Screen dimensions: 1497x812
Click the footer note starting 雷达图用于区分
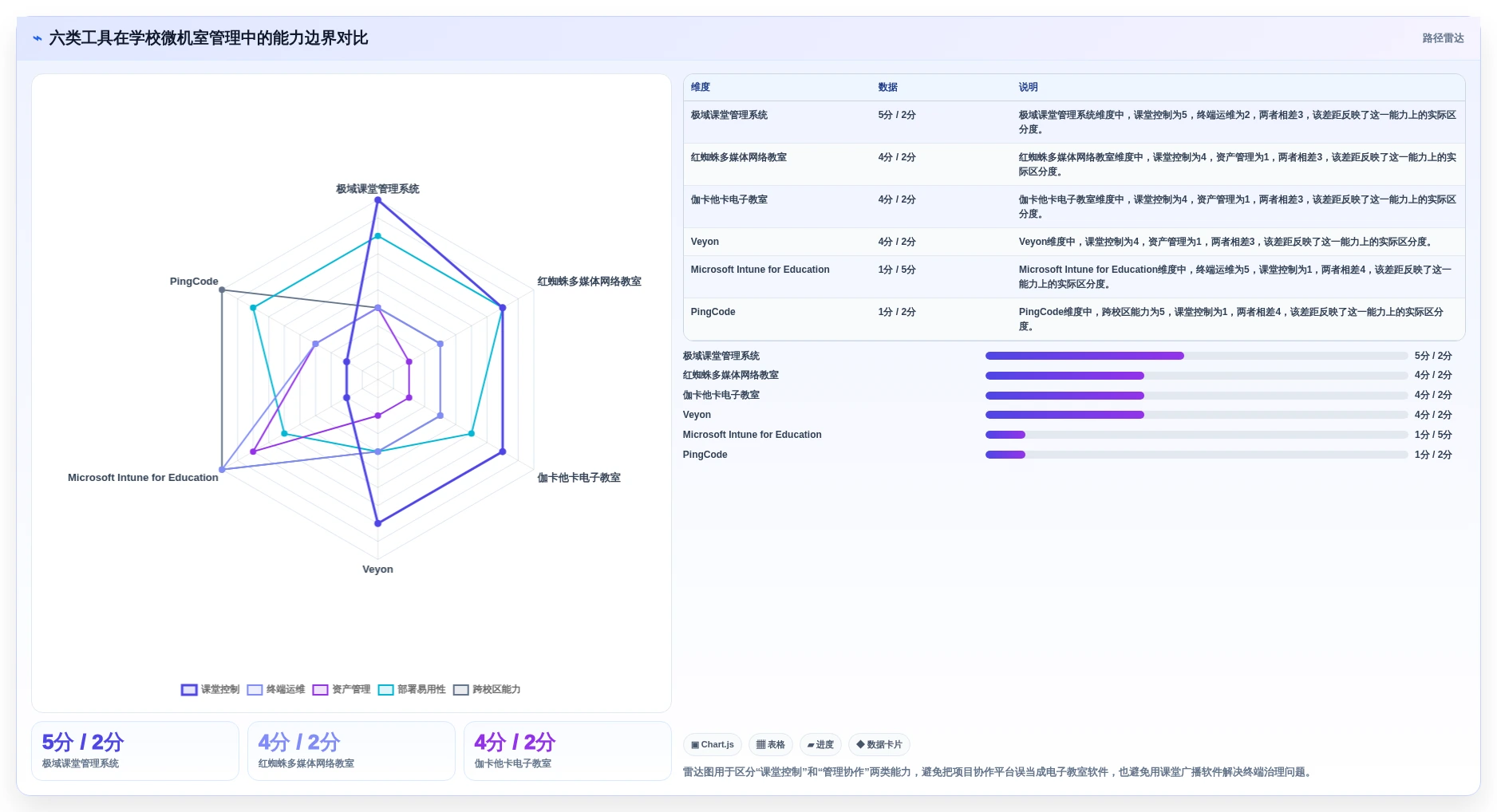pos(999,772)
